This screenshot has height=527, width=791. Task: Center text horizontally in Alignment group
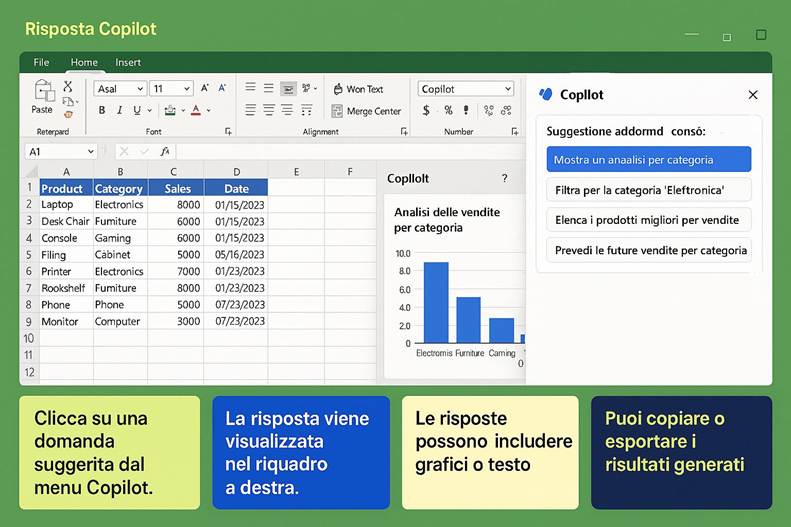[269, 110]
